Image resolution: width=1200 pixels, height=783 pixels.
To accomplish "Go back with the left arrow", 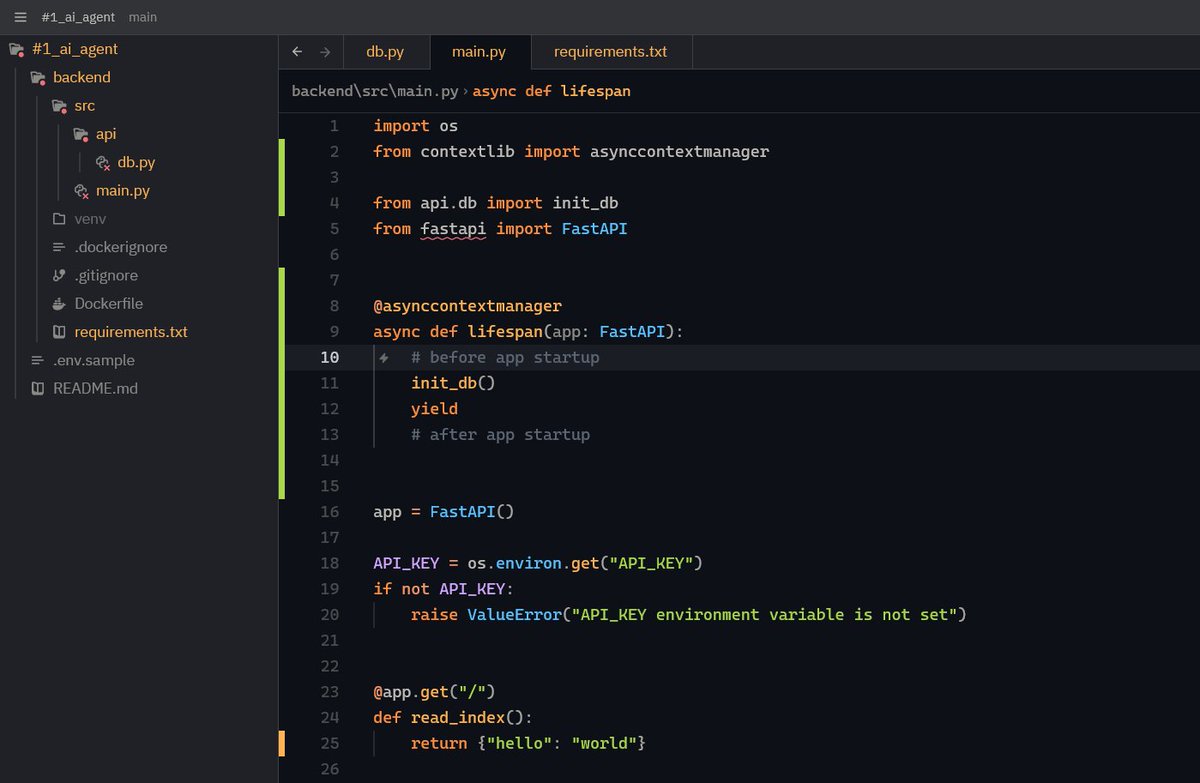I will (297, 52).
